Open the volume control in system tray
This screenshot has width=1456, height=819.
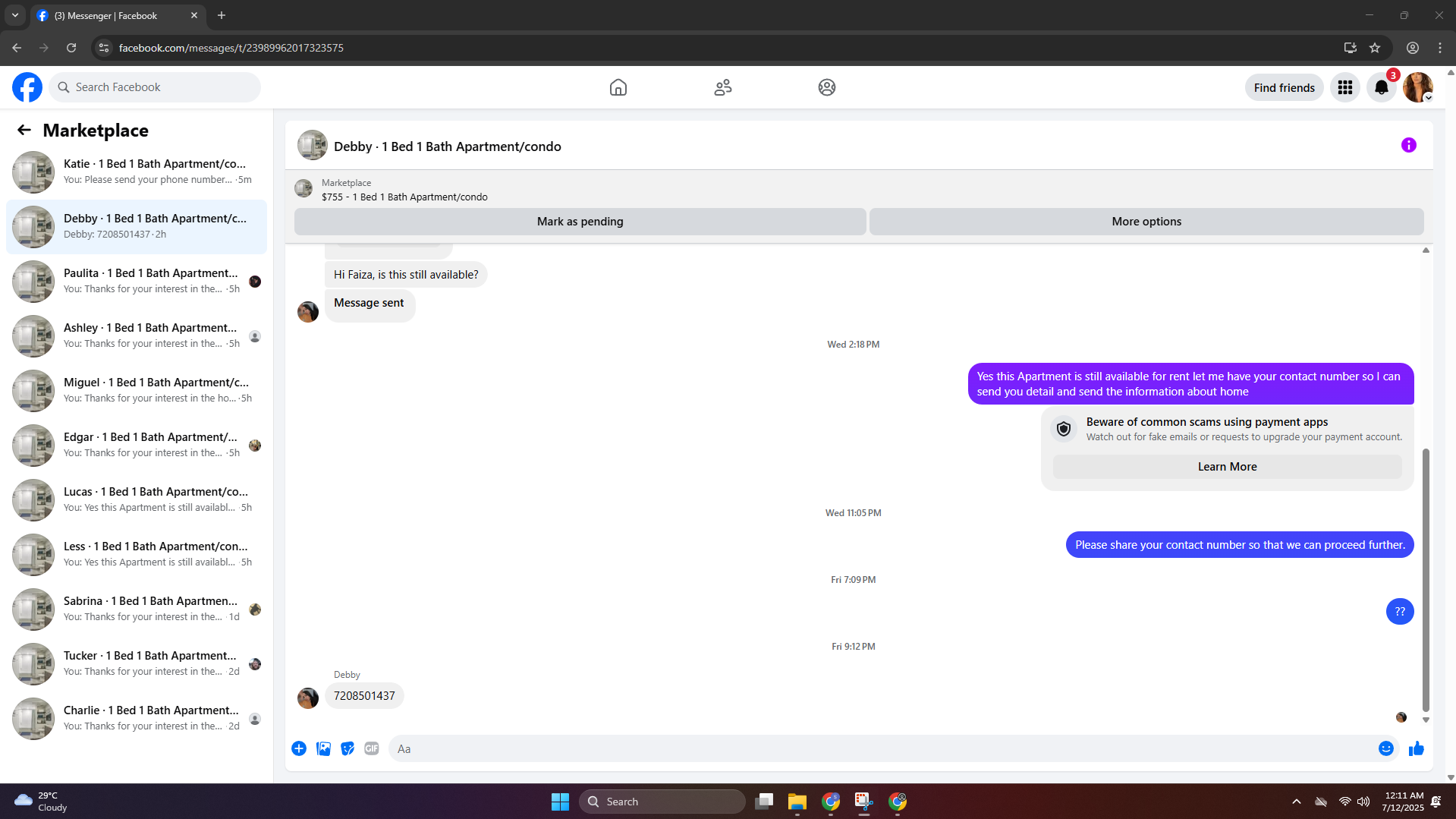[1363, 802]
